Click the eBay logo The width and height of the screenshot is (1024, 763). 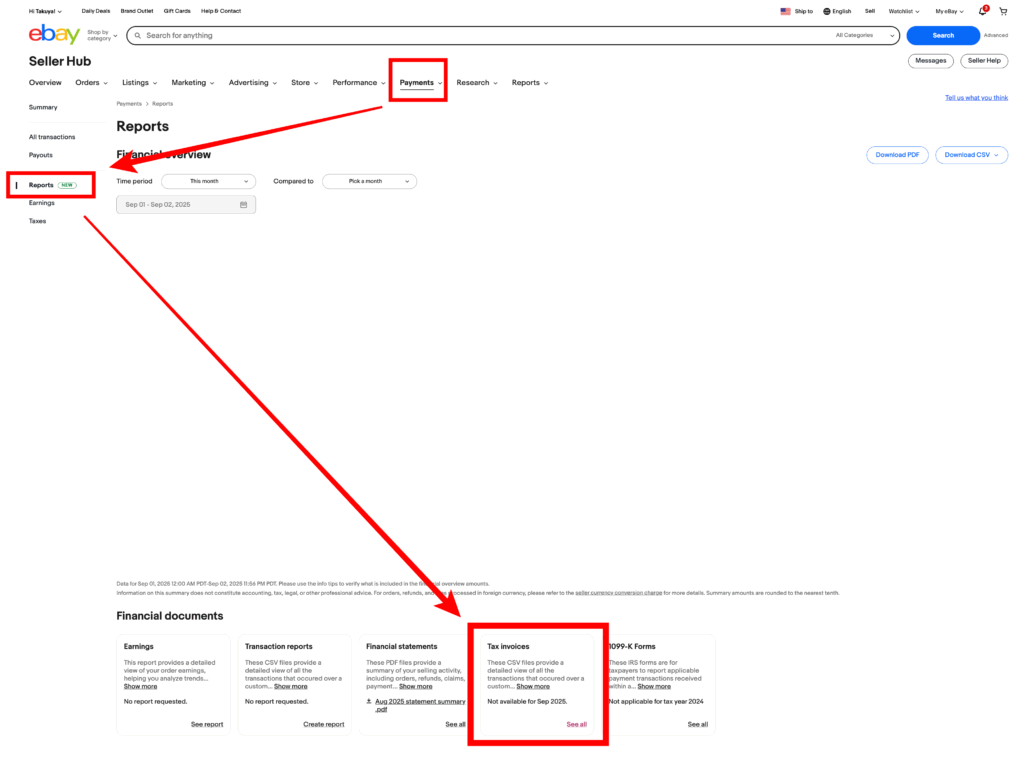pos(54,35)
